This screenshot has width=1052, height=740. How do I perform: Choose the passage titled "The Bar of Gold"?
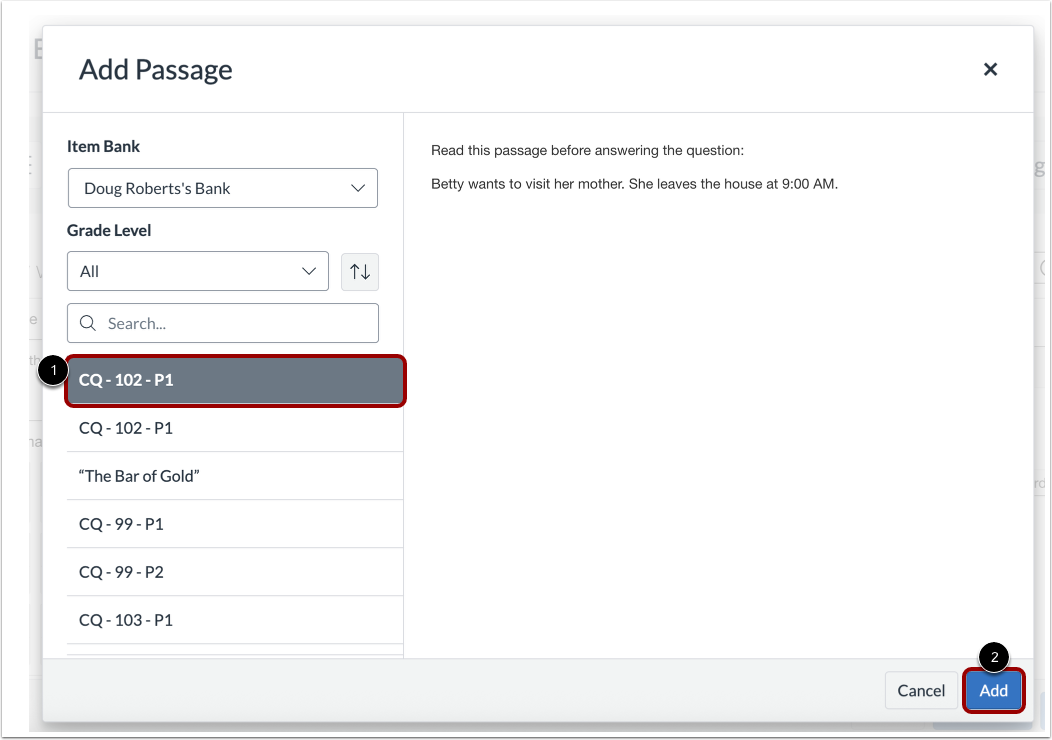235,476
